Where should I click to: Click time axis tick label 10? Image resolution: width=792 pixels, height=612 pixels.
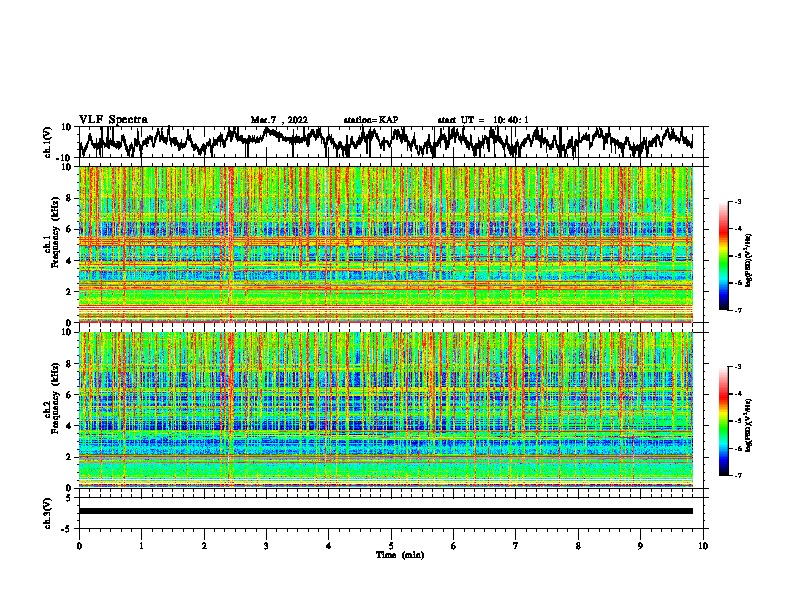tap(703, 546)
